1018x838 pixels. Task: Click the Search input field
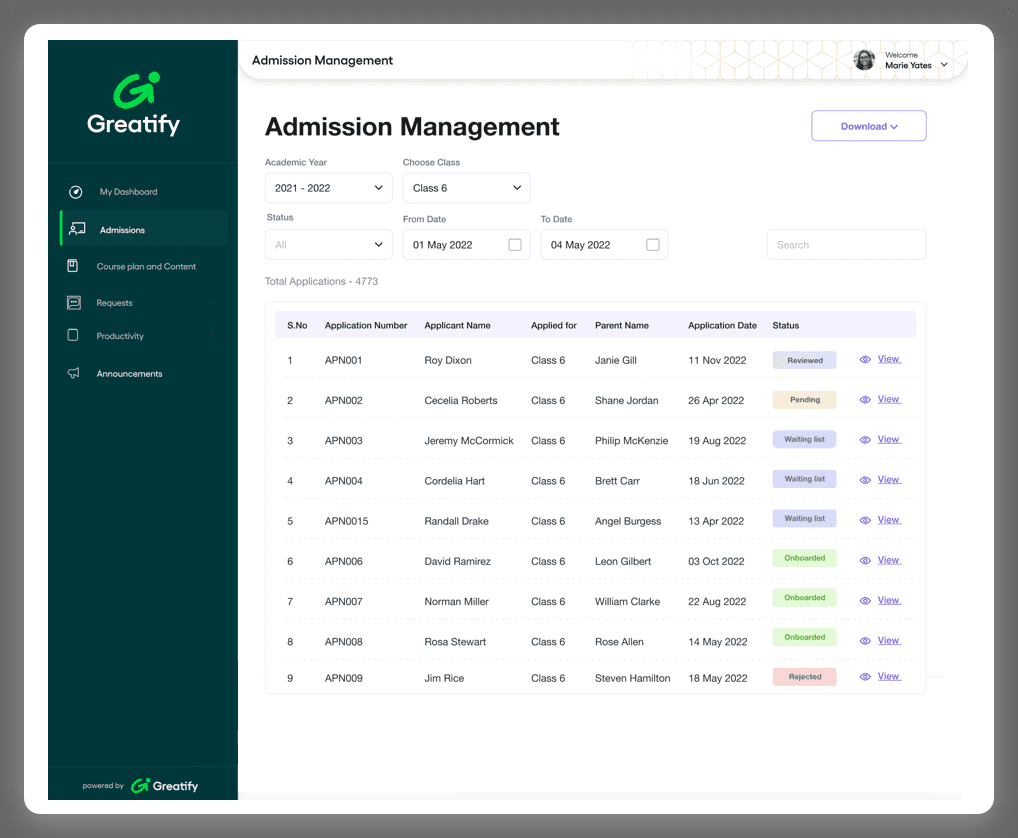click(x=846, y=245)
